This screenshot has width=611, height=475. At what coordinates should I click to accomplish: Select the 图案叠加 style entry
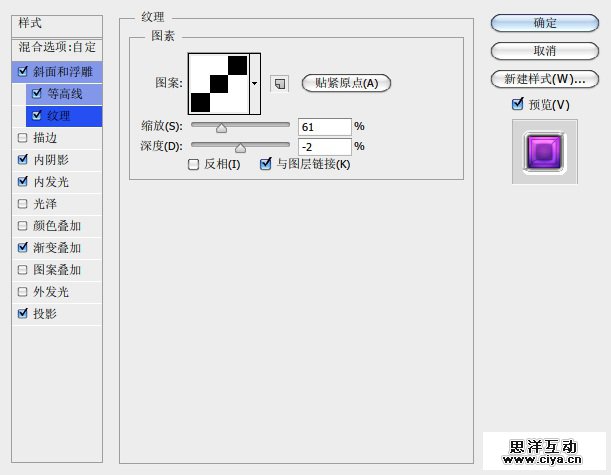coord(57,270)
